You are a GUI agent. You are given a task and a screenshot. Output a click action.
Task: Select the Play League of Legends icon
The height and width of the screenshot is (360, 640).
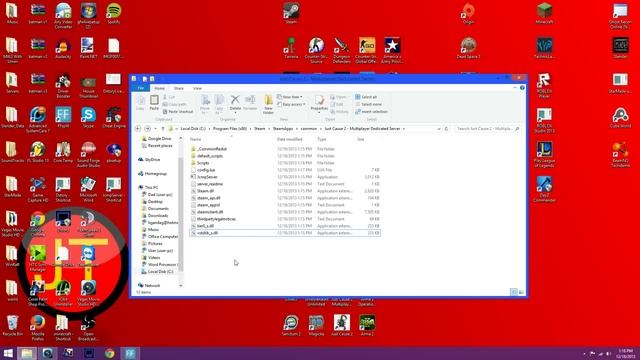pyautogui.click(x=544, y=154)
